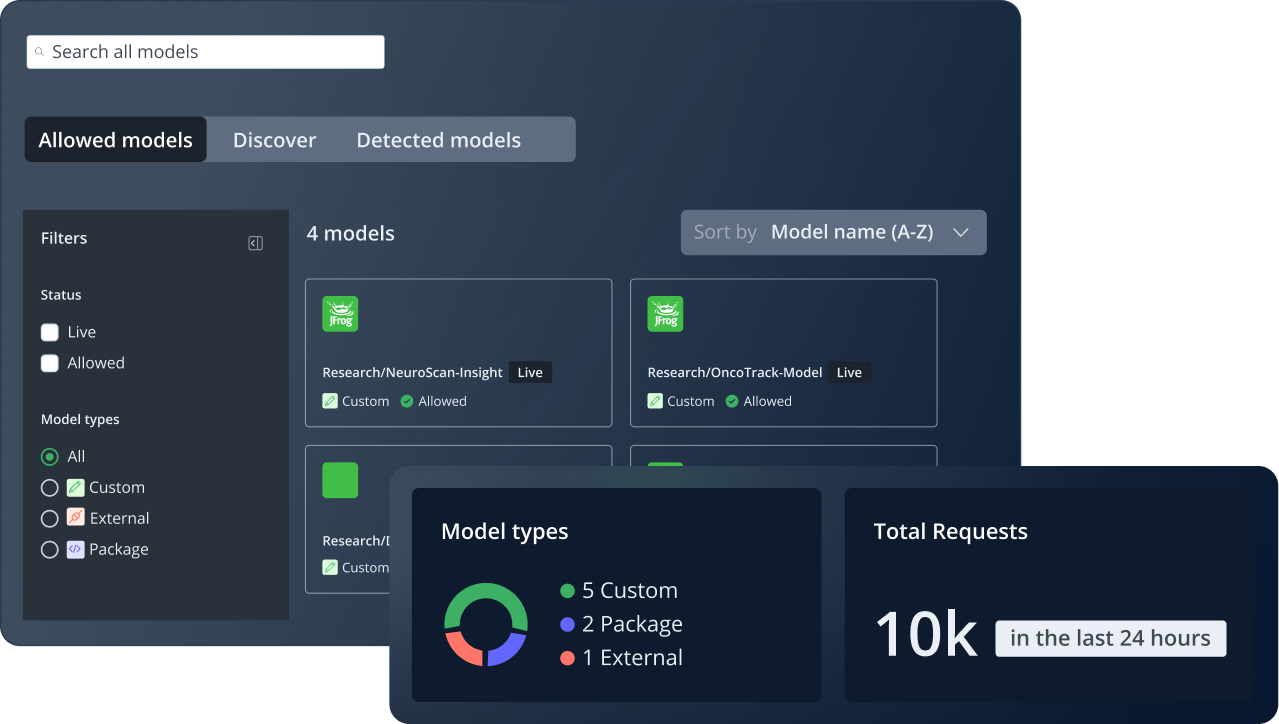Click 'Custom' label on NeuroScan-Insight card
The height and width of the screenshot is (724, 1279).
(366, 401)
